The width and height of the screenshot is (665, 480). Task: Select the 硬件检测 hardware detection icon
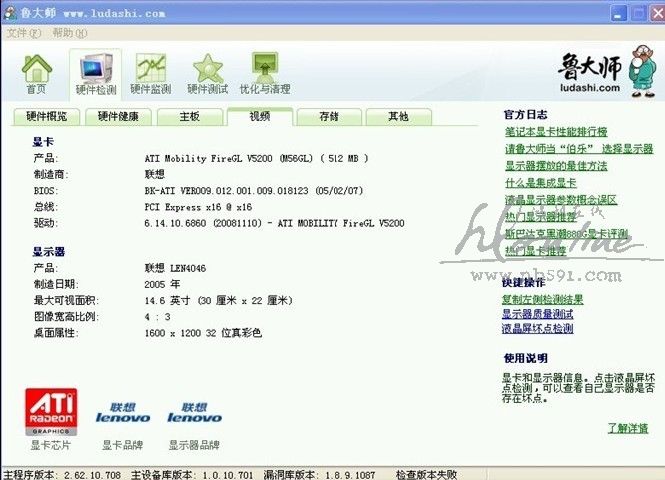[x=96, y=74]
